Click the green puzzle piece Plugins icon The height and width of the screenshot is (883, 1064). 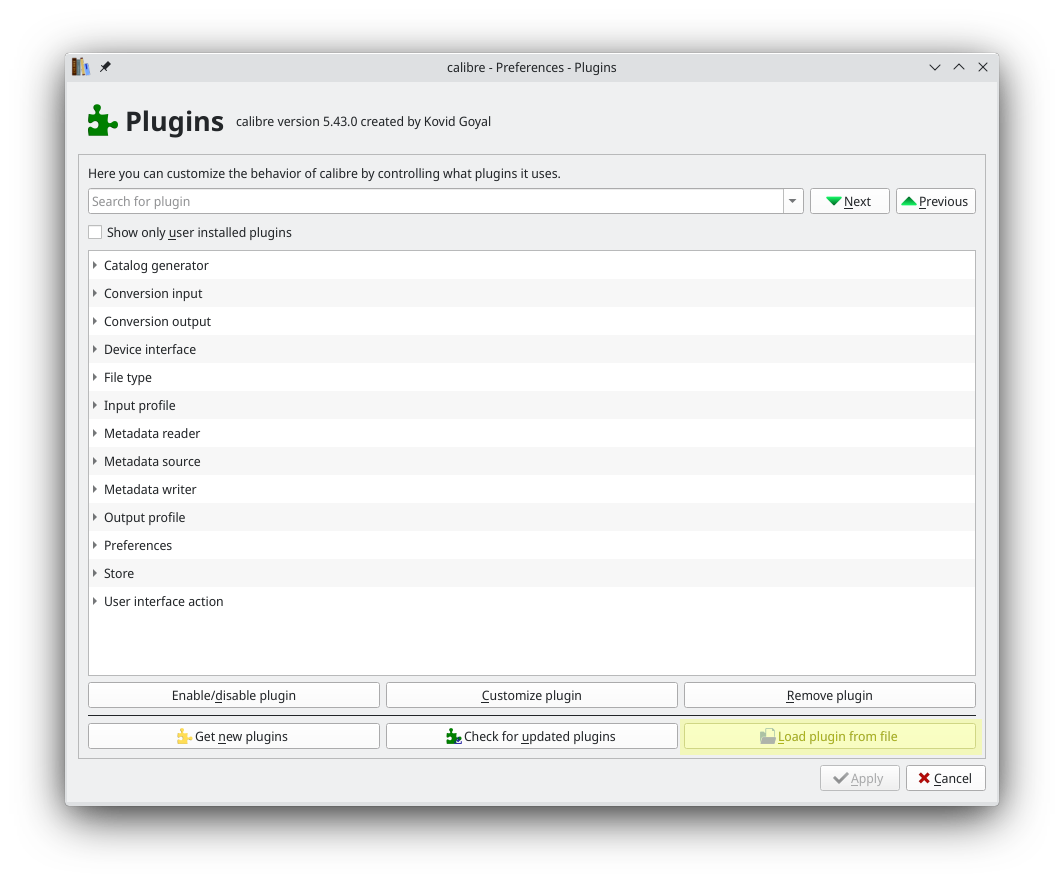102,121
